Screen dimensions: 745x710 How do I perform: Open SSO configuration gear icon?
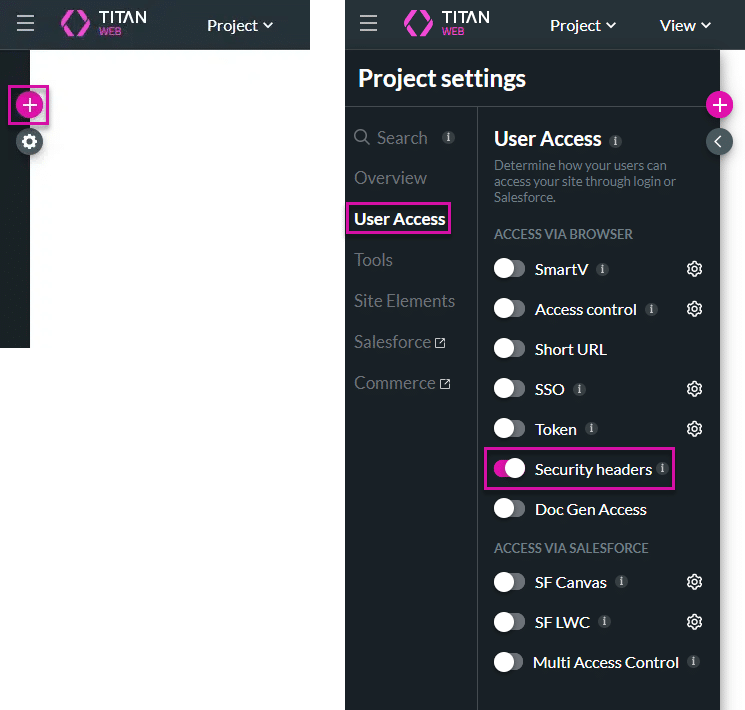(x=694, y=389)
